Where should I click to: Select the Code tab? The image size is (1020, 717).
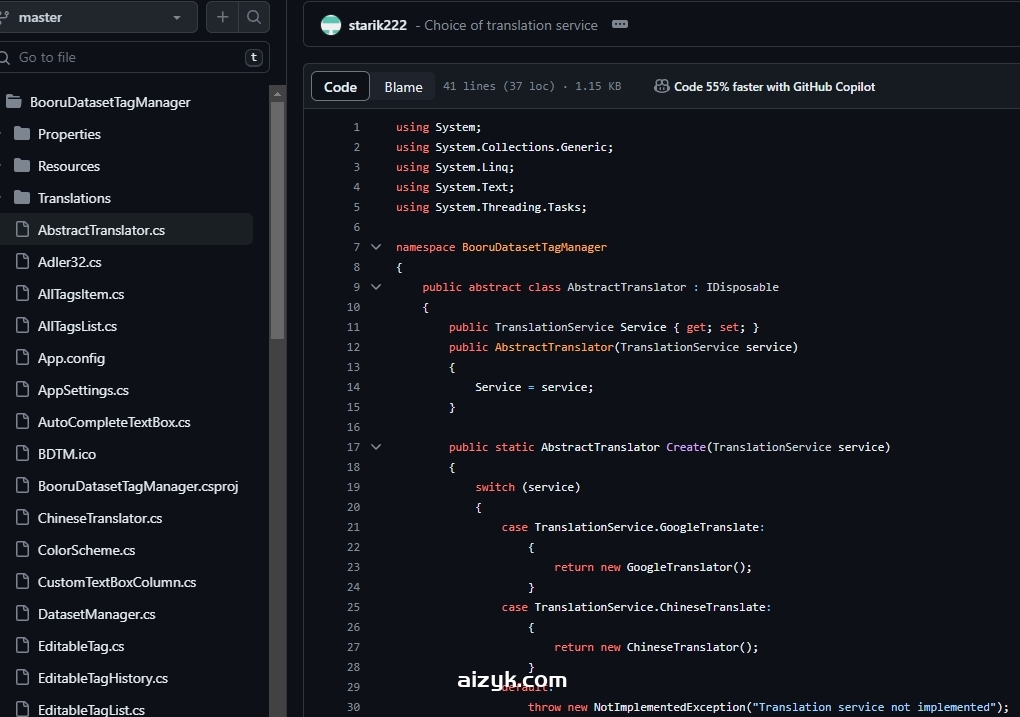click(340, 87)
